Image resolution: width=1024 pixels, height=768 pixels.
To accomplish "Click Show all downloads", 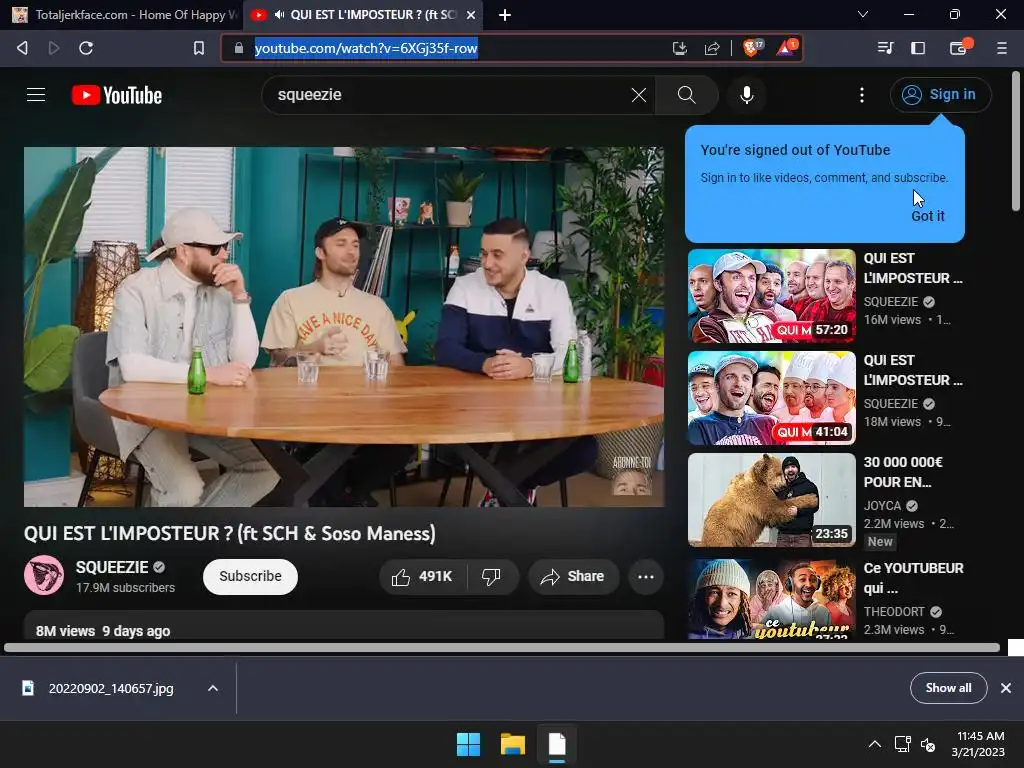I will pos(948,688).
